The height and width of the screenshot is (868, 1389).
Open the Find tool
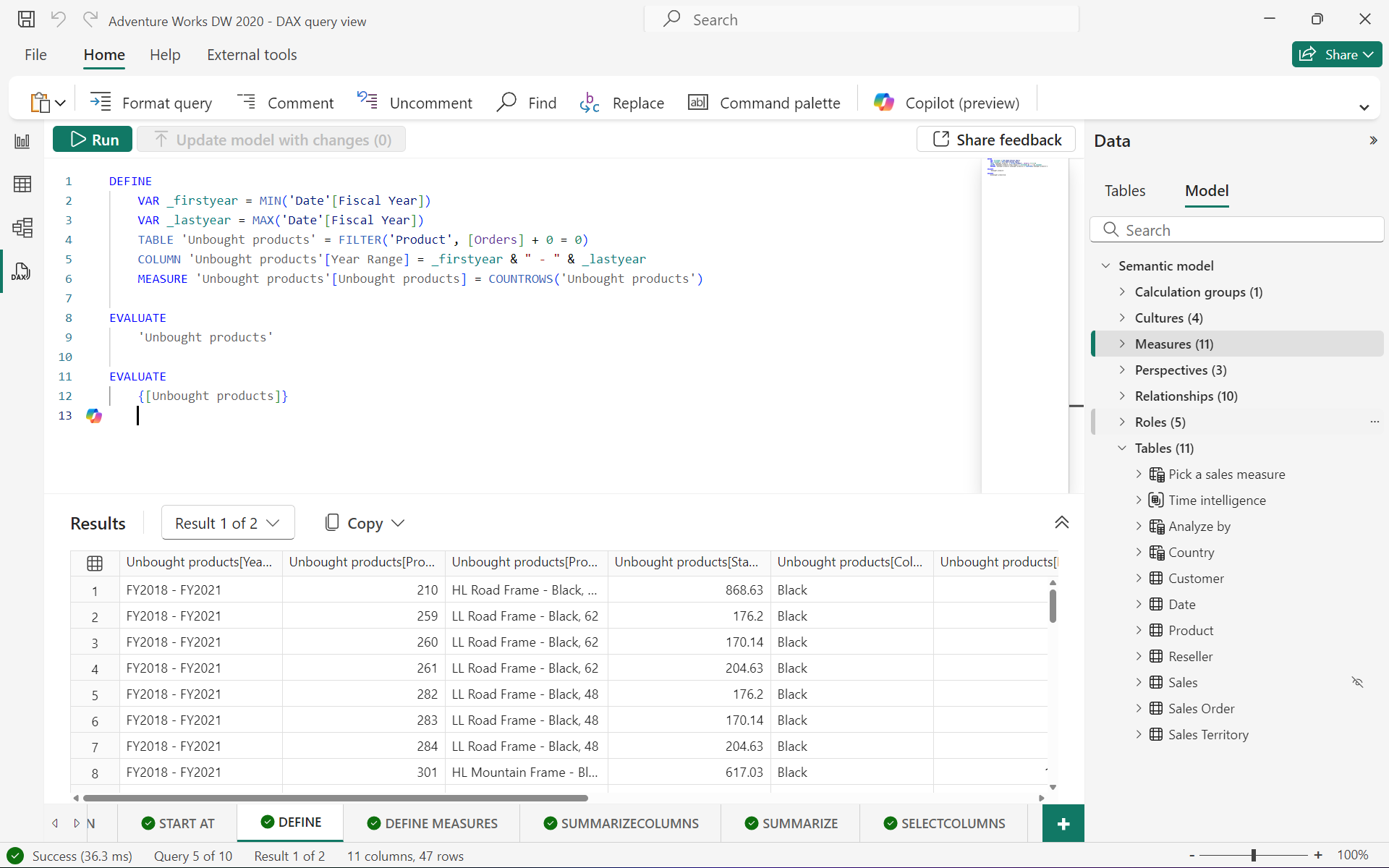click(527, 102)
